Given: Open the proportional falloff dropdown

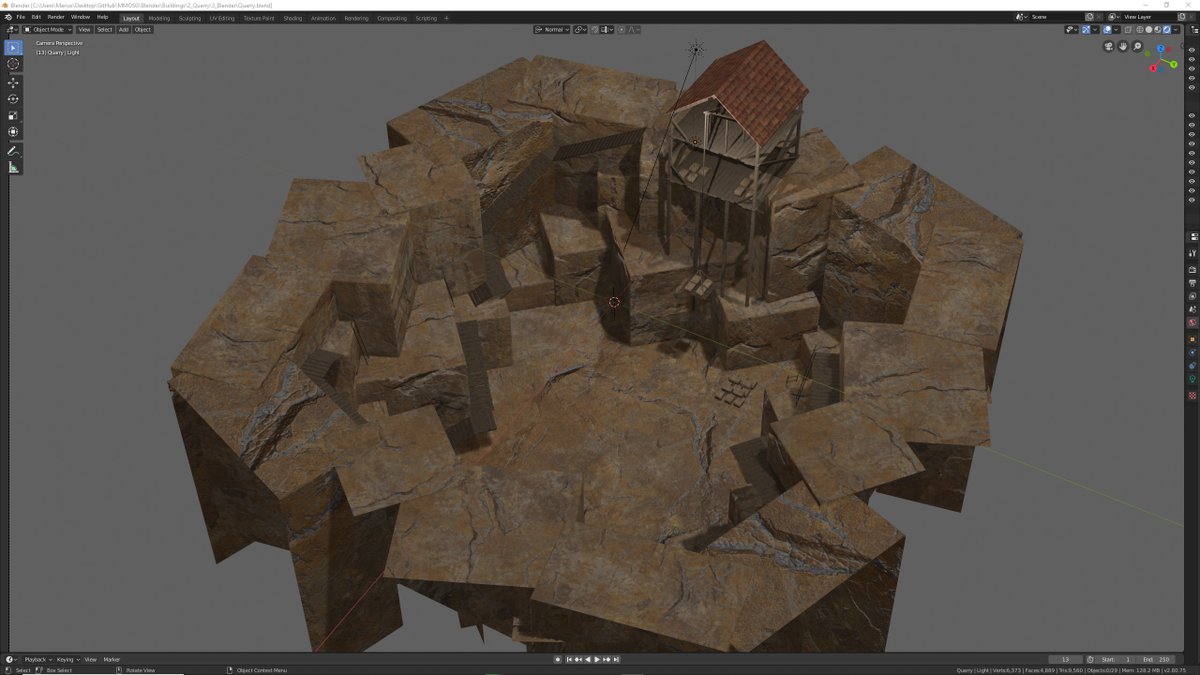Looking at the screenshot, I should 633,29.
